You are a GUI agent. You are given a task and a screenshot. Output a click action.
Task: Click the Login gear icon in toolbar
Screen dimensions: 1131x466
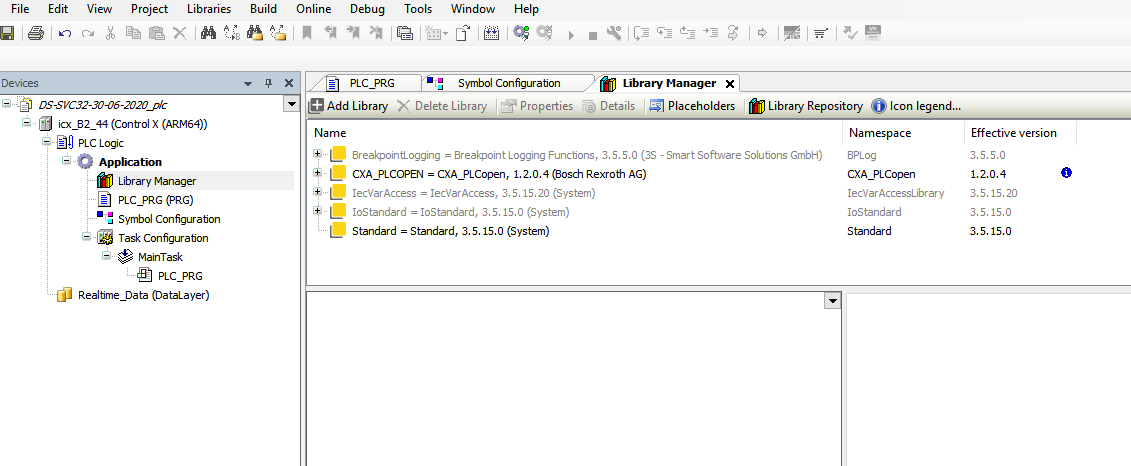coord(521,33)
